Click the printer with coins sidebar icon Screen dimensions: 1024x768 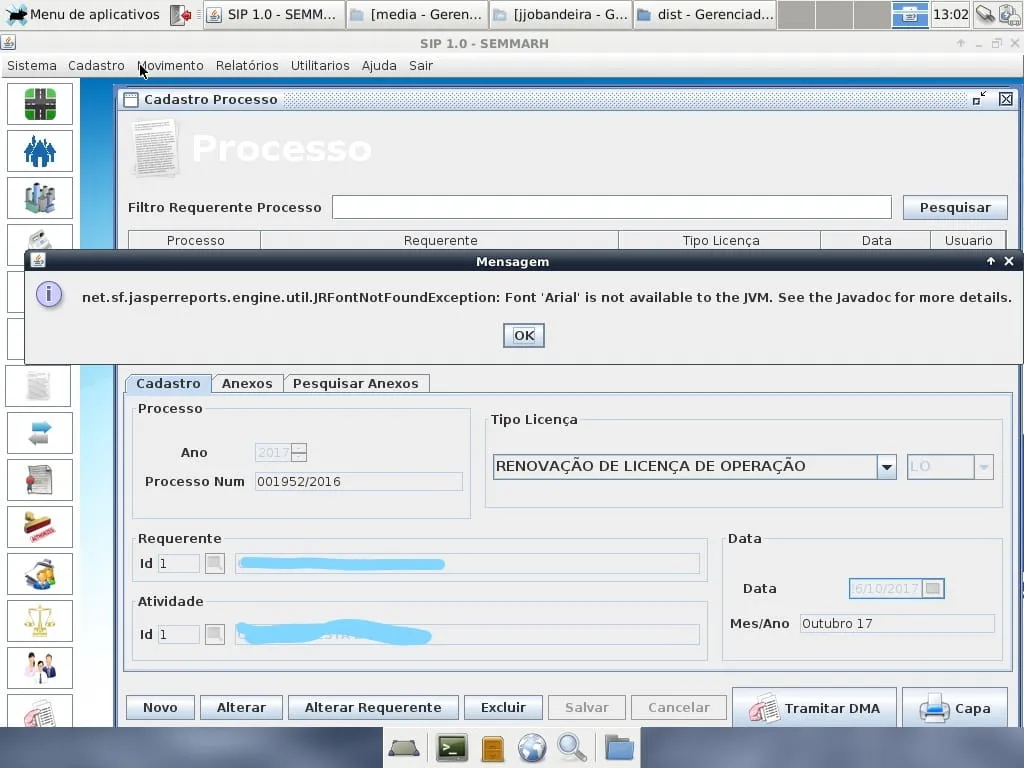click(x=40, y=574)
